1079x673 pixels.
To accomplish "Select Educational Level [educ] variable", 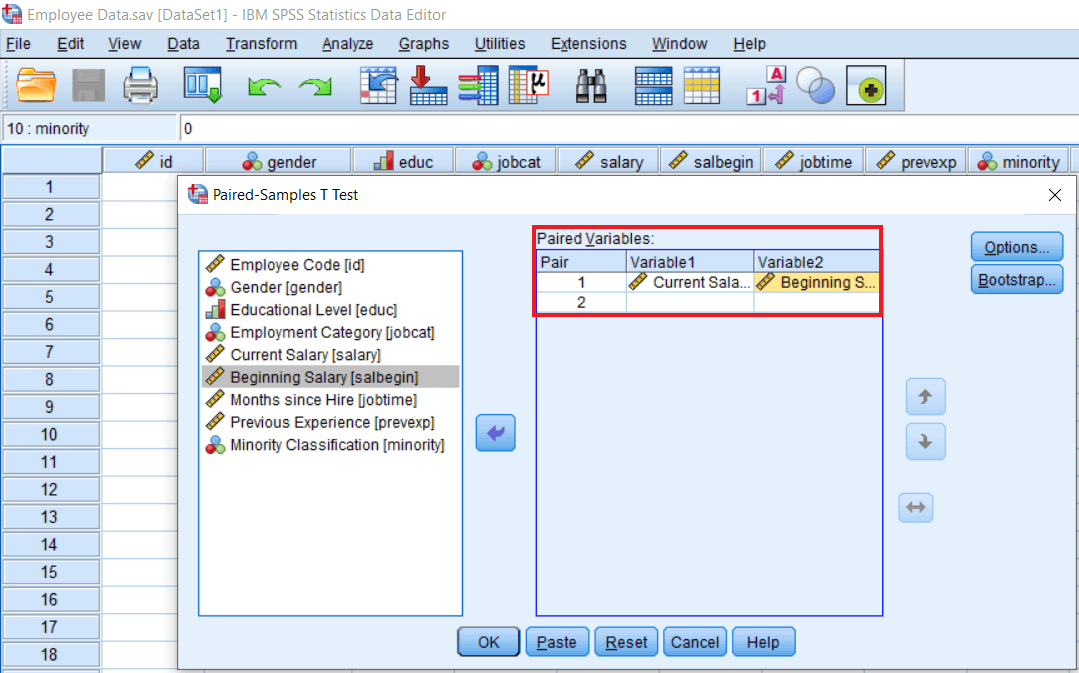I will pos(330,310).
